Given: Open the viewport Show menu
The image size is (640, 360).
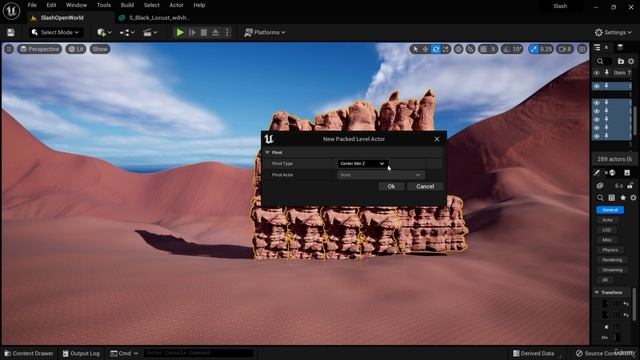Looking at the screenshot, I should click(100, 49).
